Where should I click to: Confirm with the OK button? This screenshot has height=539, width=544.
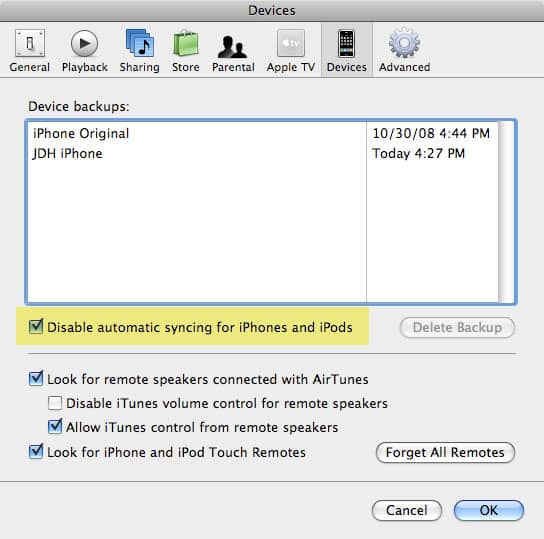(488, 510)
